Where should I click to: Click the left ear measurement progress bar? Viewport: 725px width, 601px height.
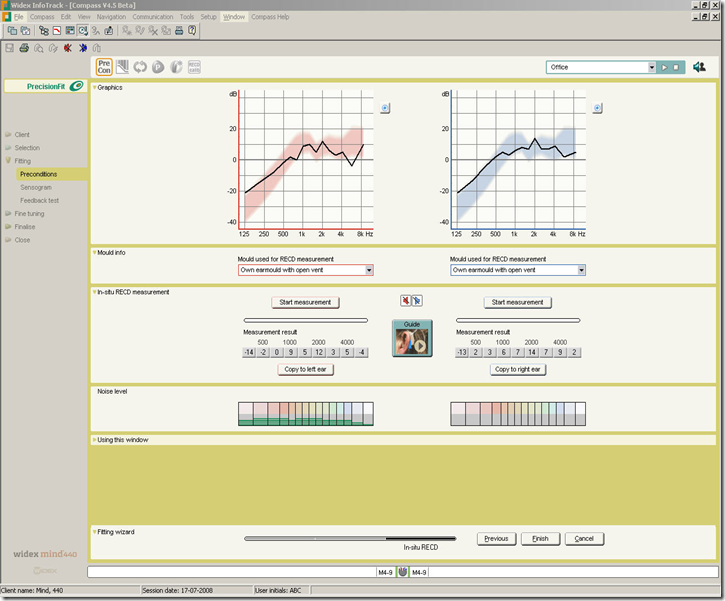click(306, 320)
